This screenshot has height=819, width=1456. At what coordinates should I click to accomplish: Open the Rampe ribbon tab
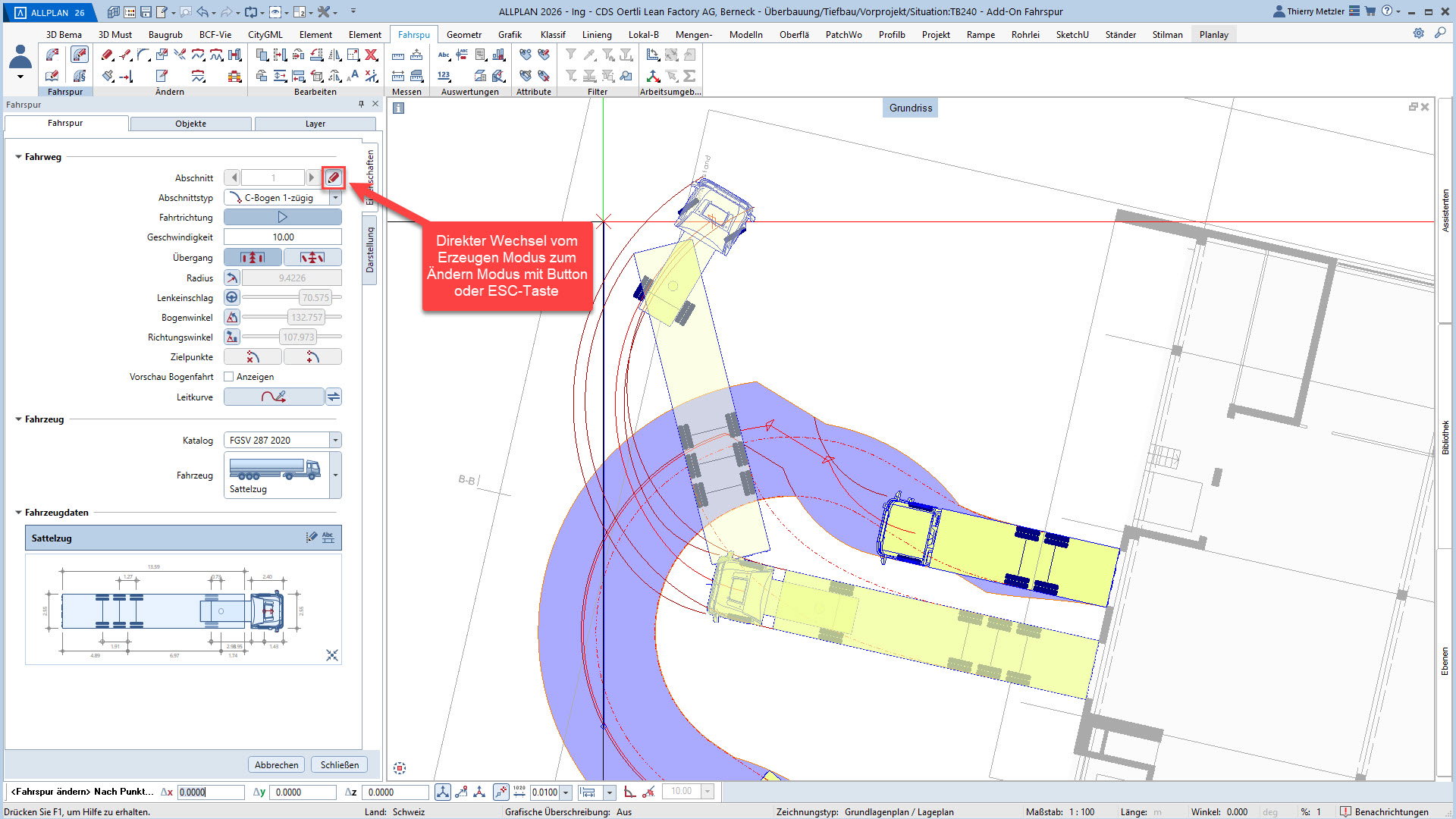[981, 35]
